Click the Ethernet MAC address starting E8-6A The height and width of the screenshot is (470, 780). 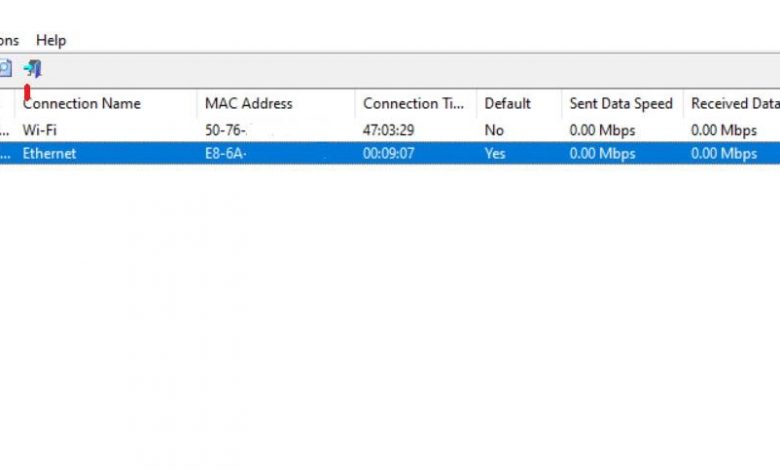click(x=226, y=153)
